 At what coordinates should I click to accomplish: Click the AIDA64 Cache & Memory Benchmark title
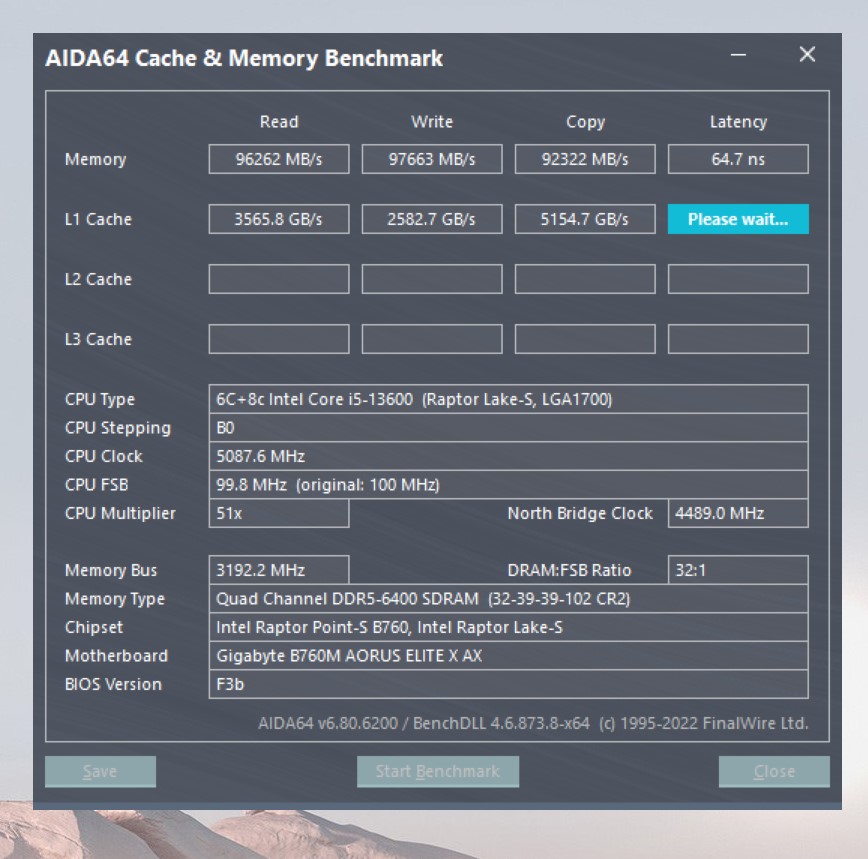click(x=244, y=58)
